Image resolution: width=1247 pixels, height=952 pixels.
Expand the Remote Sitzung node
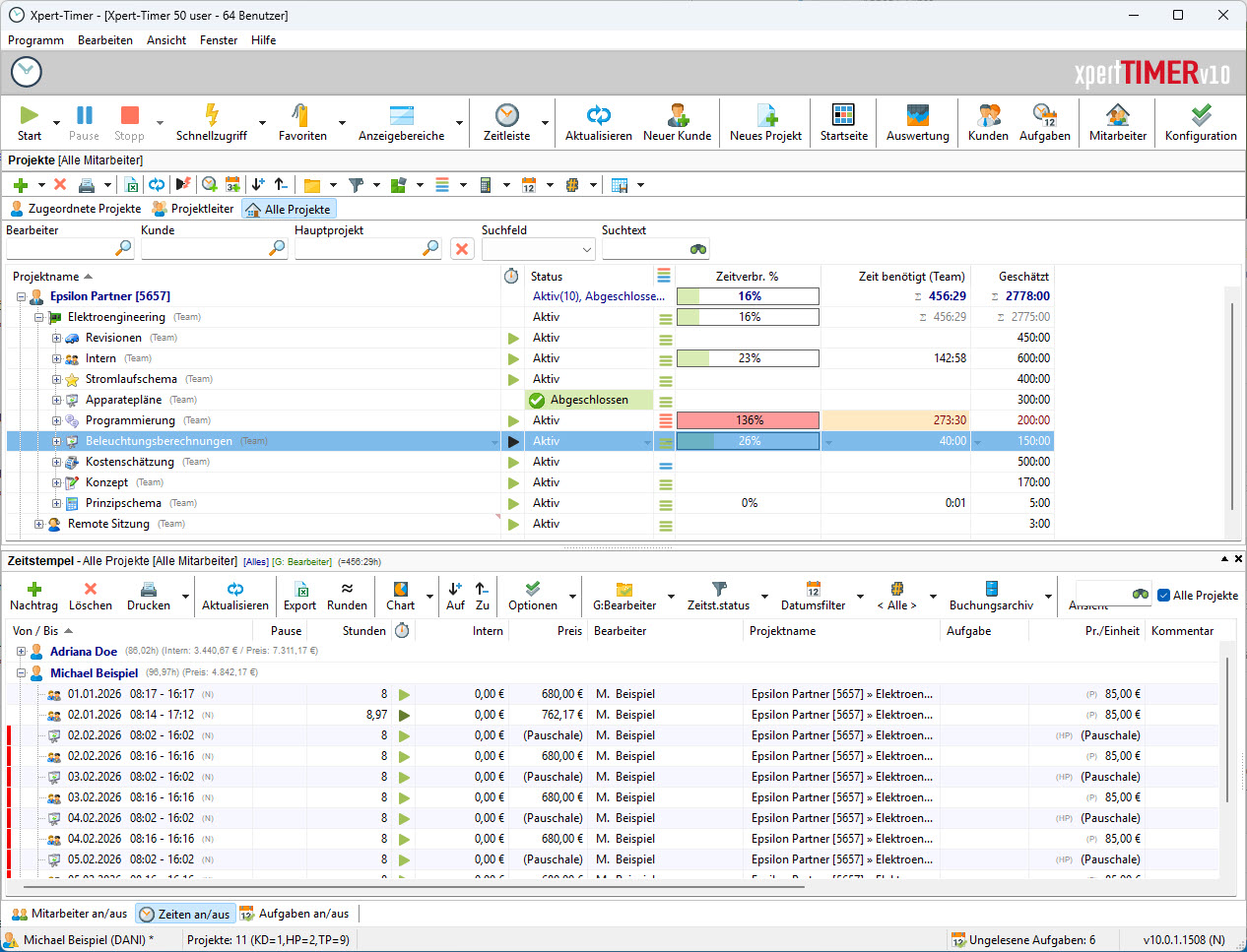point(38,524)
